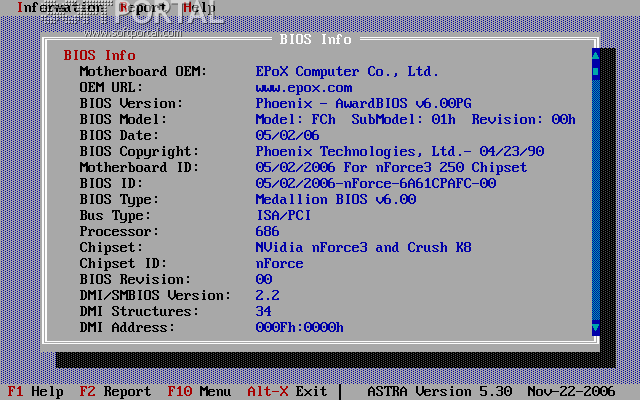Click the scrollbar down arrow
640x400 pixels.
pos(596,327)
